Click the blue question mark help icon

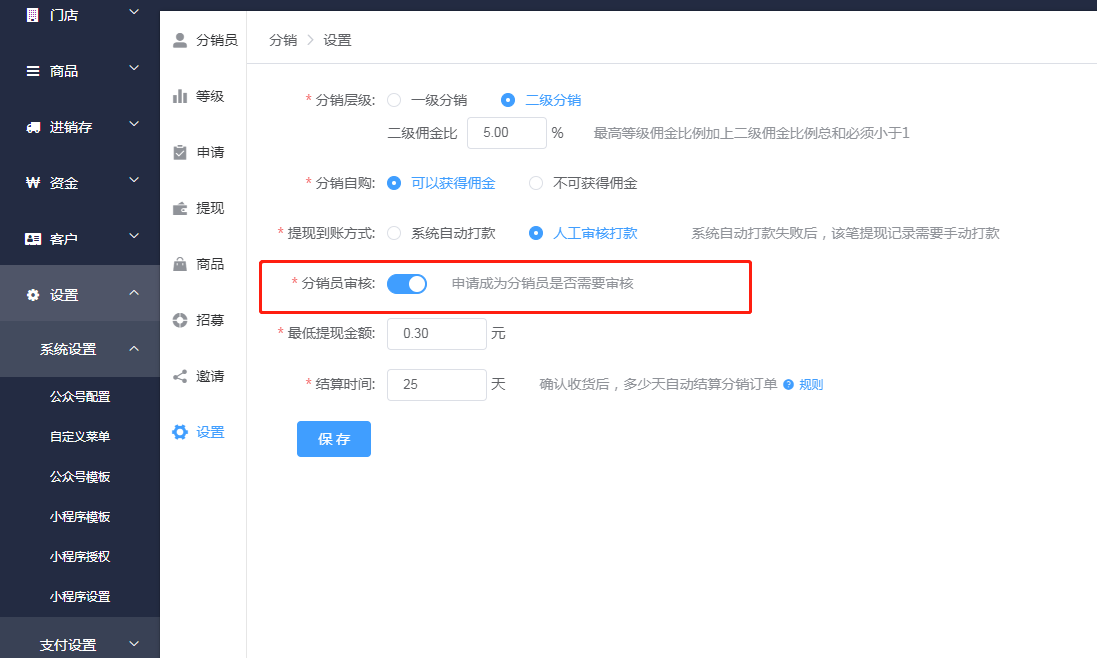point(788,385)
